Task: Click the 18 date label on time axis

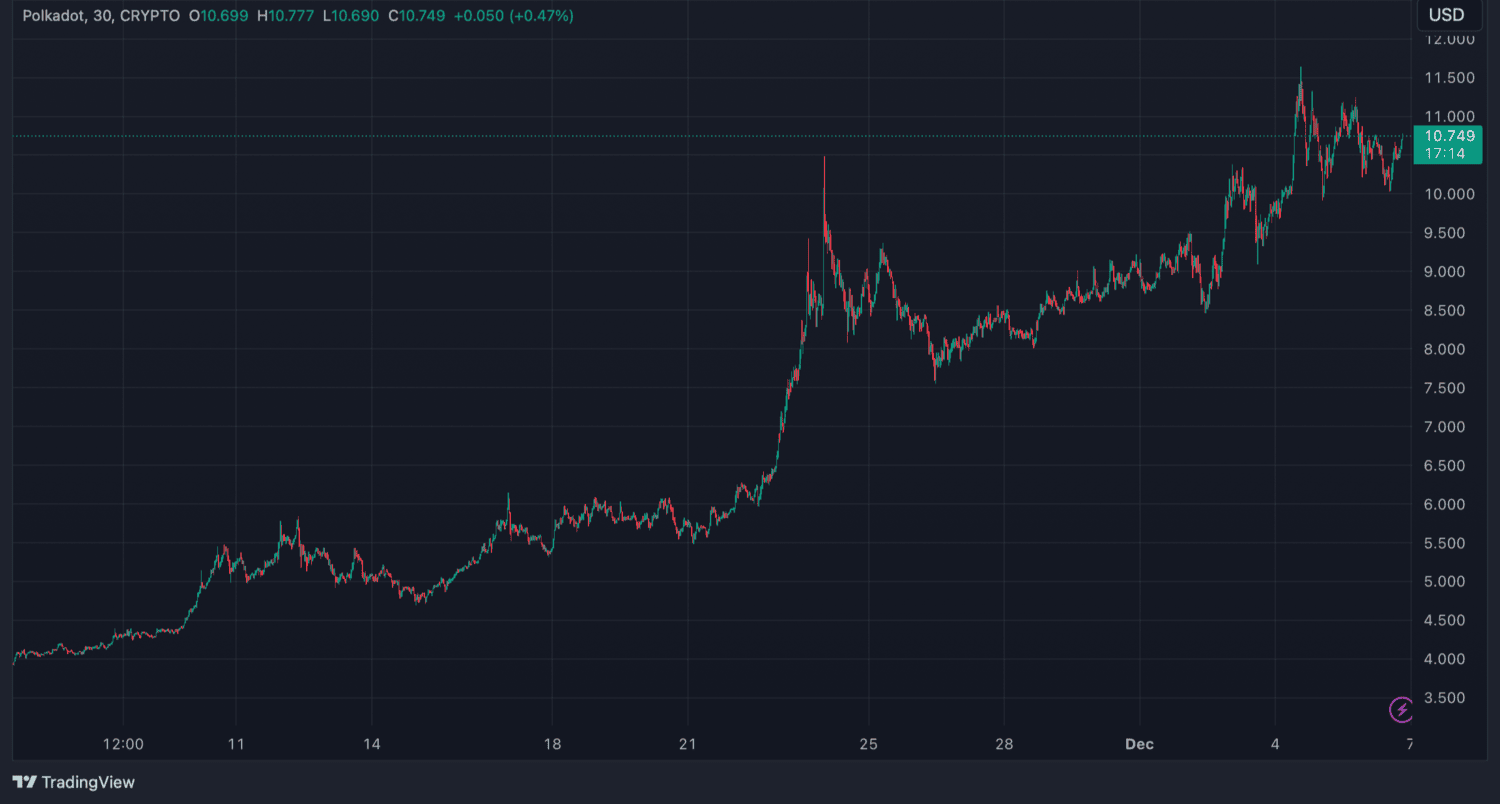Action: tap(552, 744)
